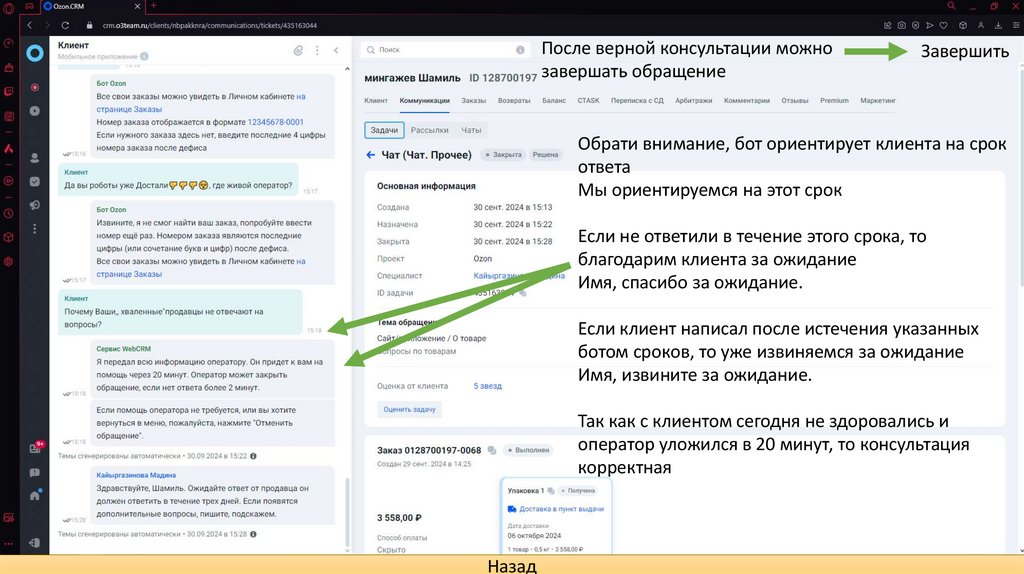
Task: Open Twitch from the browser sidebar
Action: [x=8, y=92]
